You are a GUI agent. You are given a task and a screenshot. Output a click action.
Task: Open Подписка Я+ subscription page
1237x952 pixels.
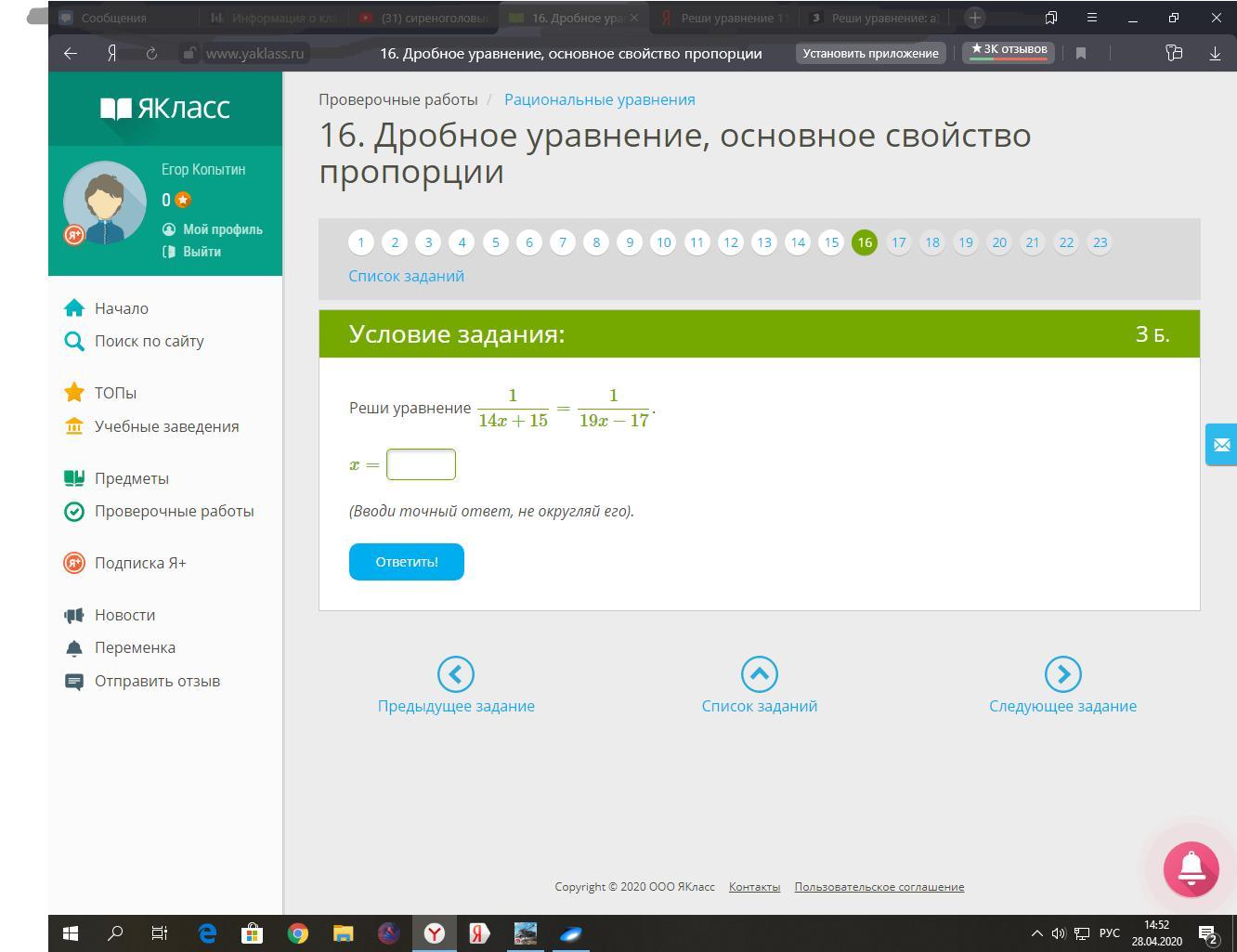click(x=140, y=563)
